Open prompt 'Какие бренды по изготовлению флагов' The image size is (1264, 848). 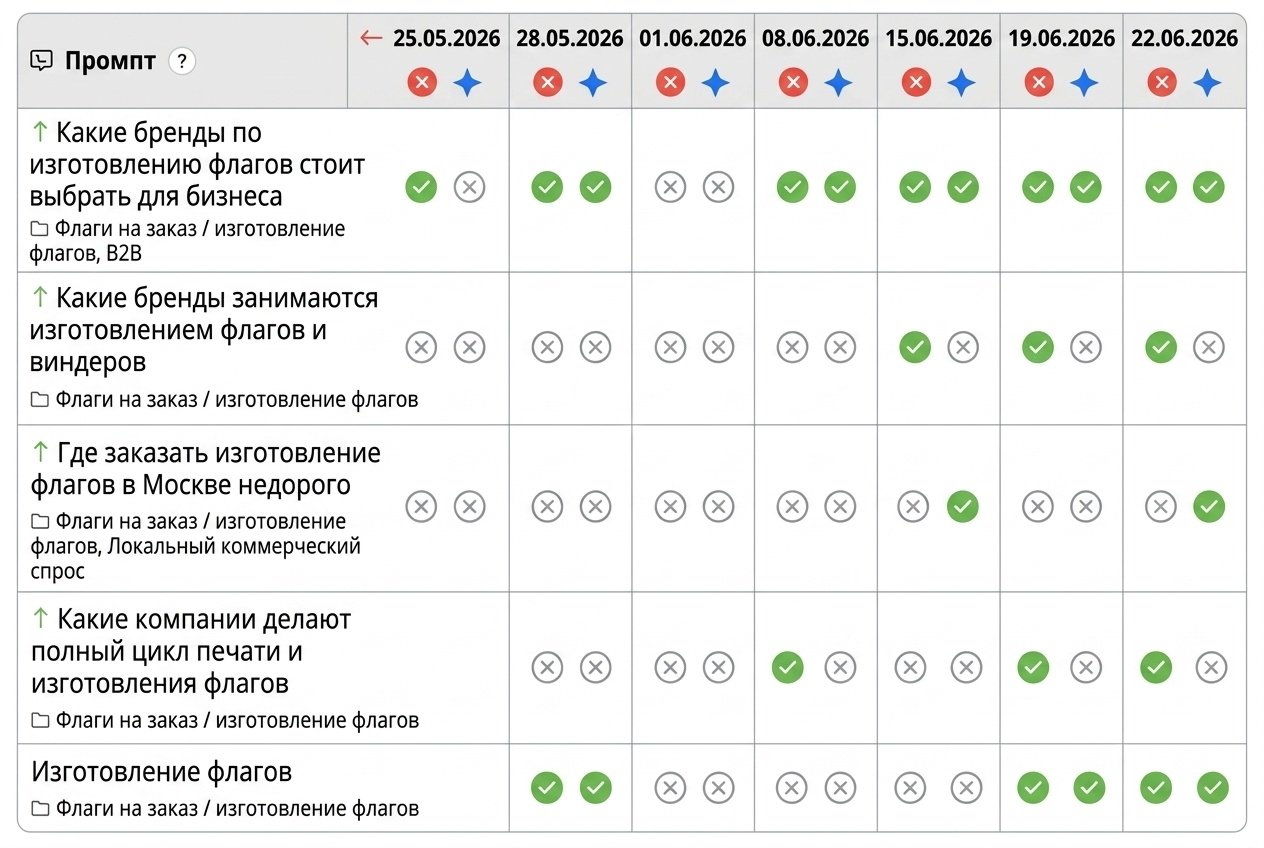198,164
